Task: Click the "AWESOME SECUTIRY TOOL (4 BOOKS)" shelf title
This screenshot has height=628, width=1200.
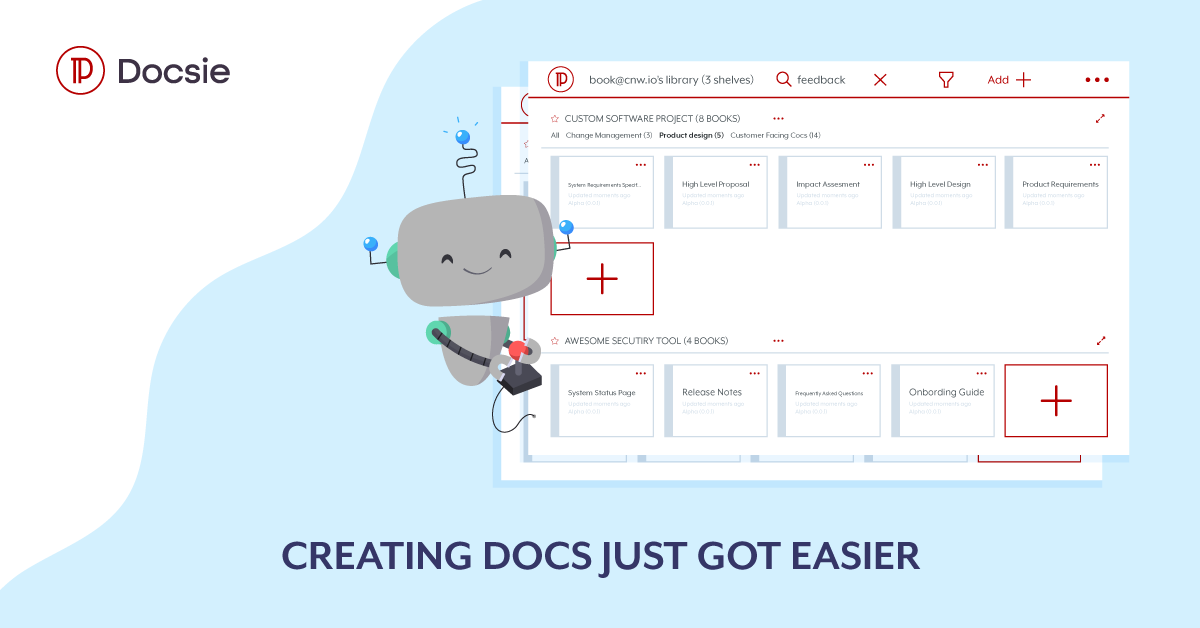Action: tap(646, 341)
